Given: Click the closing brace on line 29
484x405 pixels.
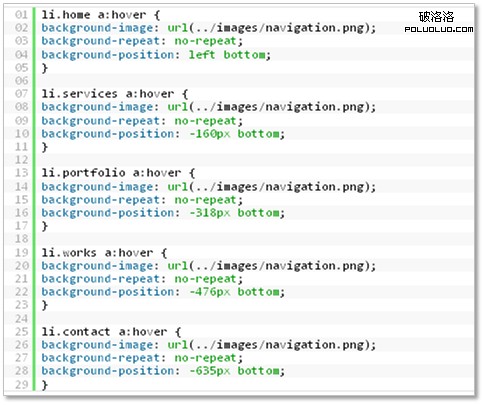Looking at the screenshot, I should tap(45, 385).
